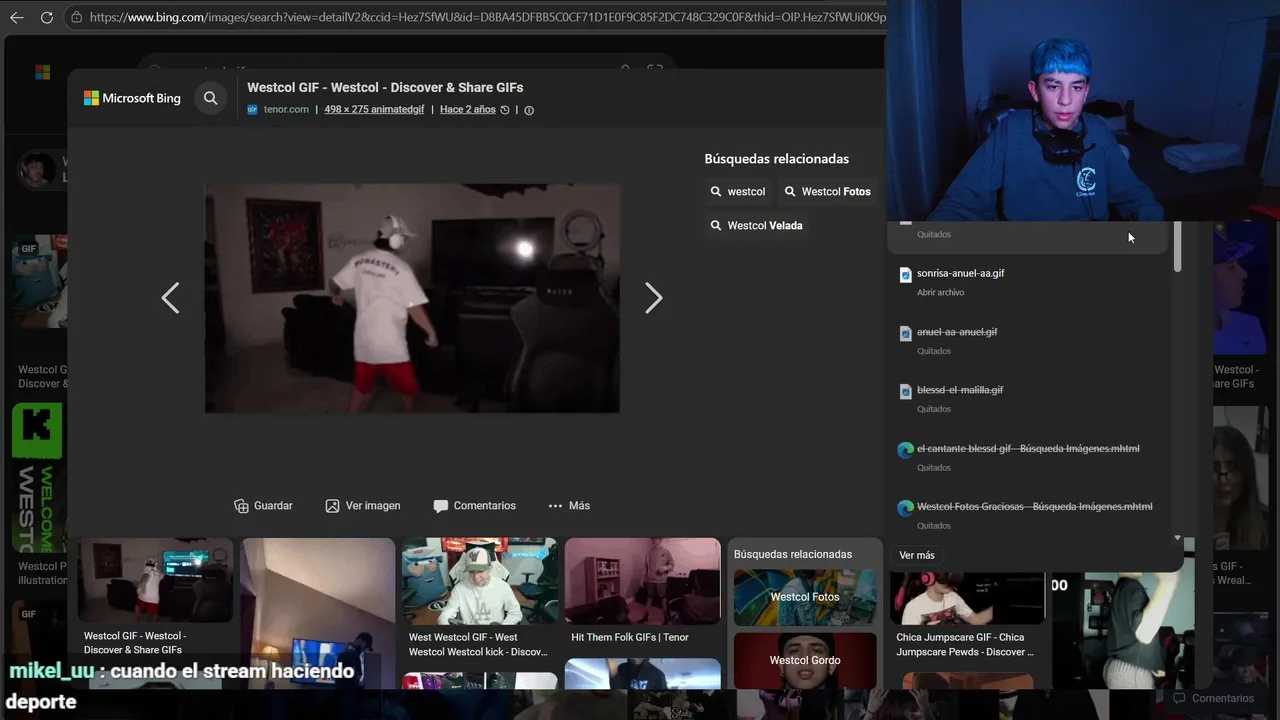Open the 498 × 275 animatedgif link
The width and height of the screenshot is (1280, 720).
[374, 110]
